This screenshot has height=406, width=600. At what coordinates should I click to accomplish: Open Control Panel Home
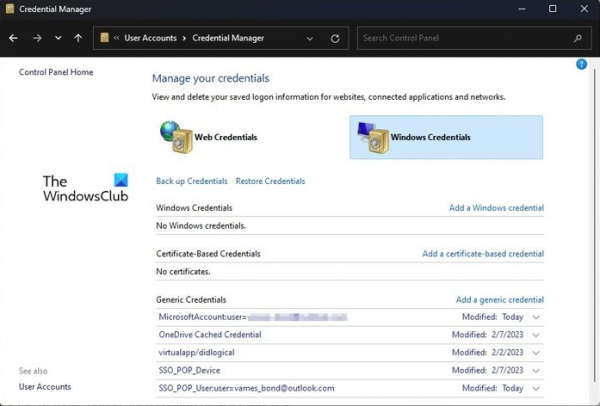[x=56, y=72]
